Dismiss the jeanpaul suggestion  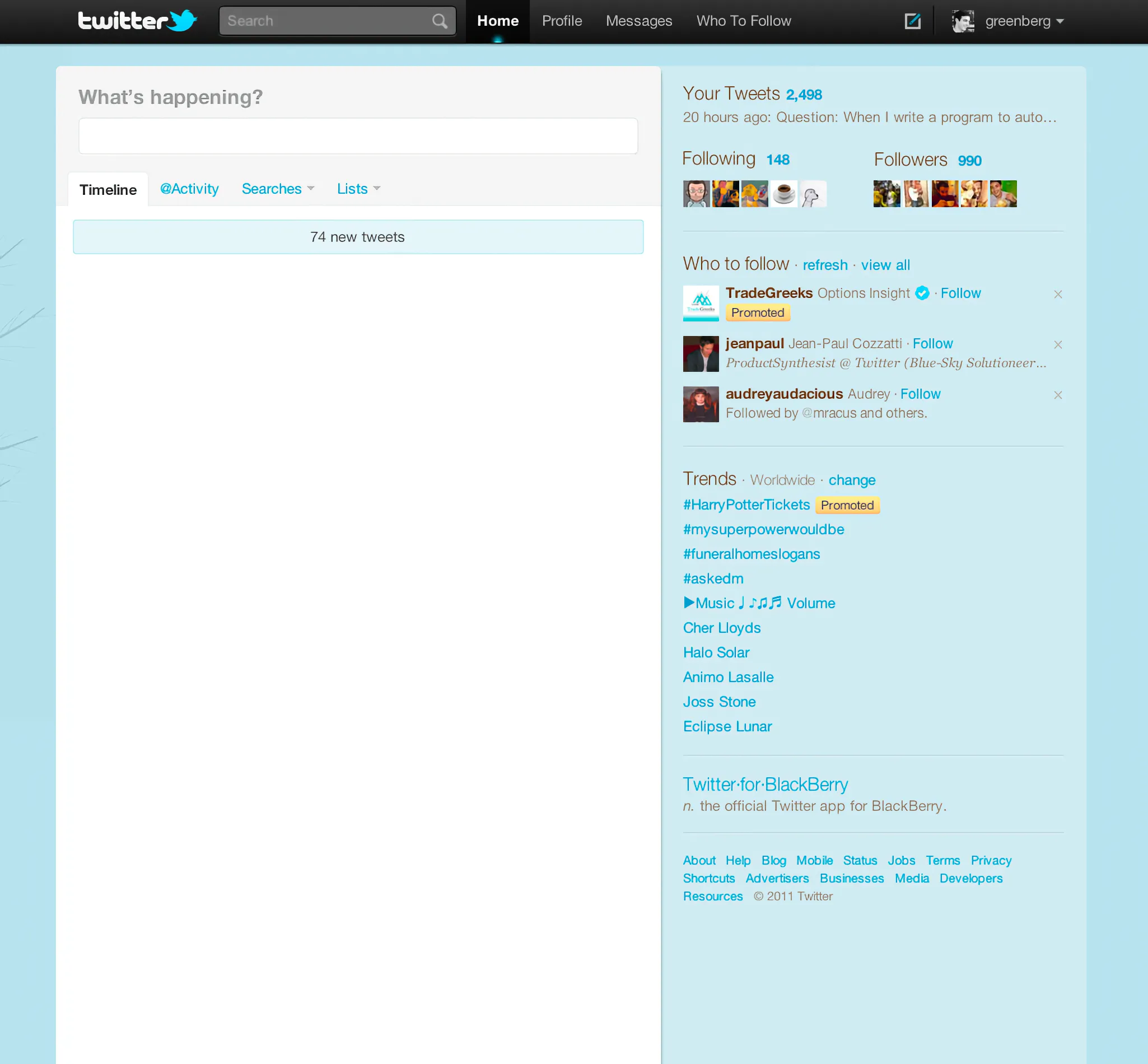1058,345
